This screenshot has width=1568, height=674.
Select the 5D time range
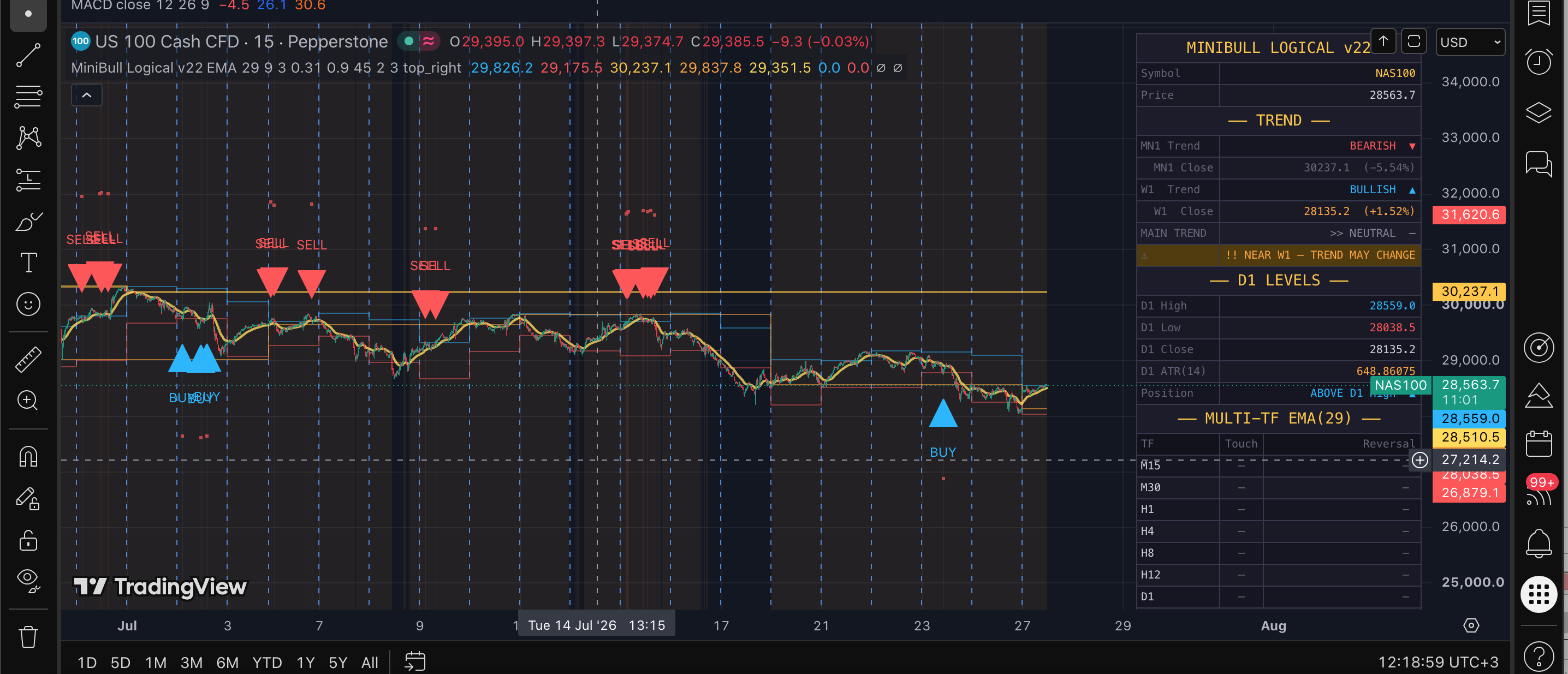pos(121,663)
